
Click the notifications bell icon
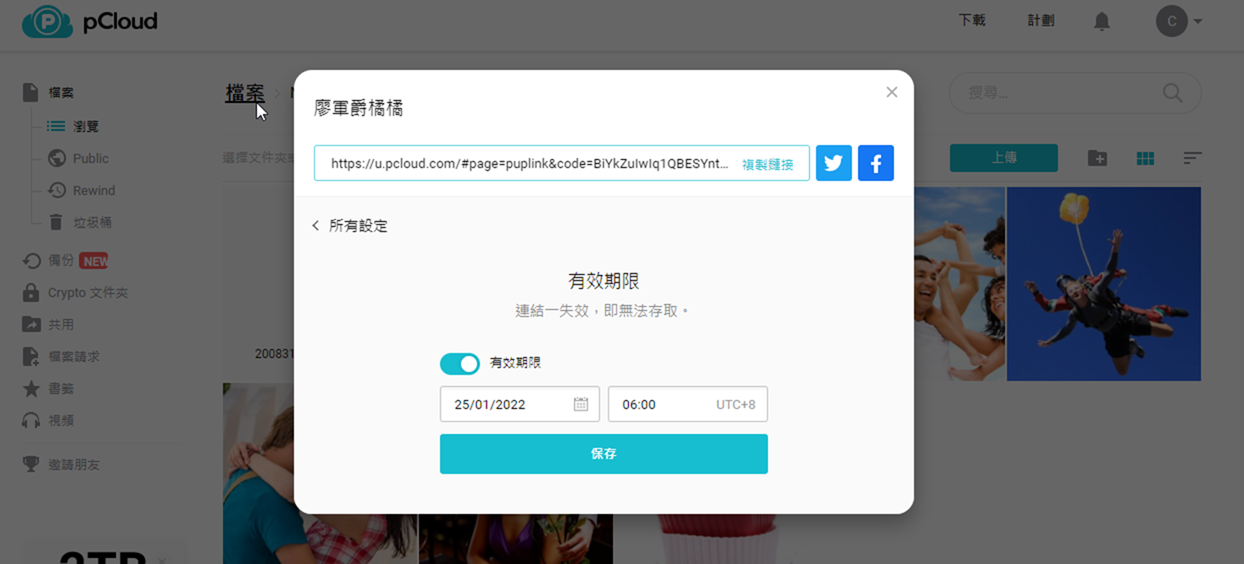pos(1101,21)
